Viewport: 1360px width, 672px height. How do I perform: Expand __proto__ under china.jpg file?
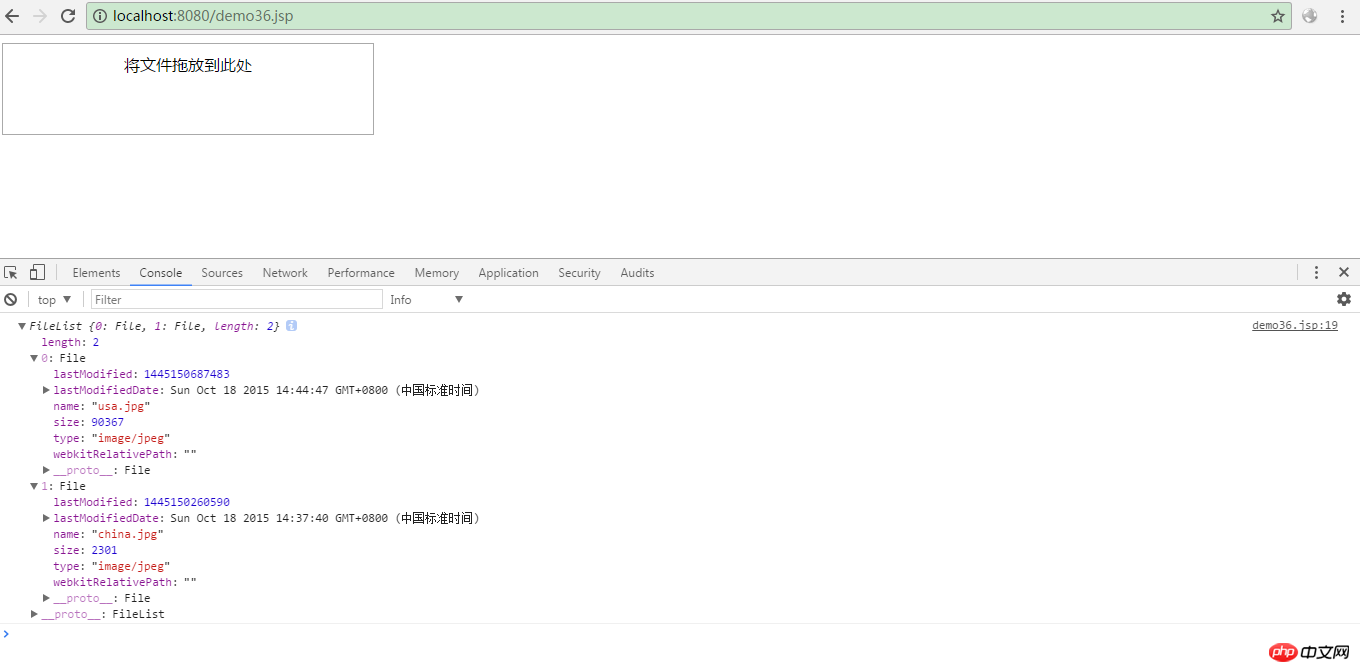pos(46,598)
